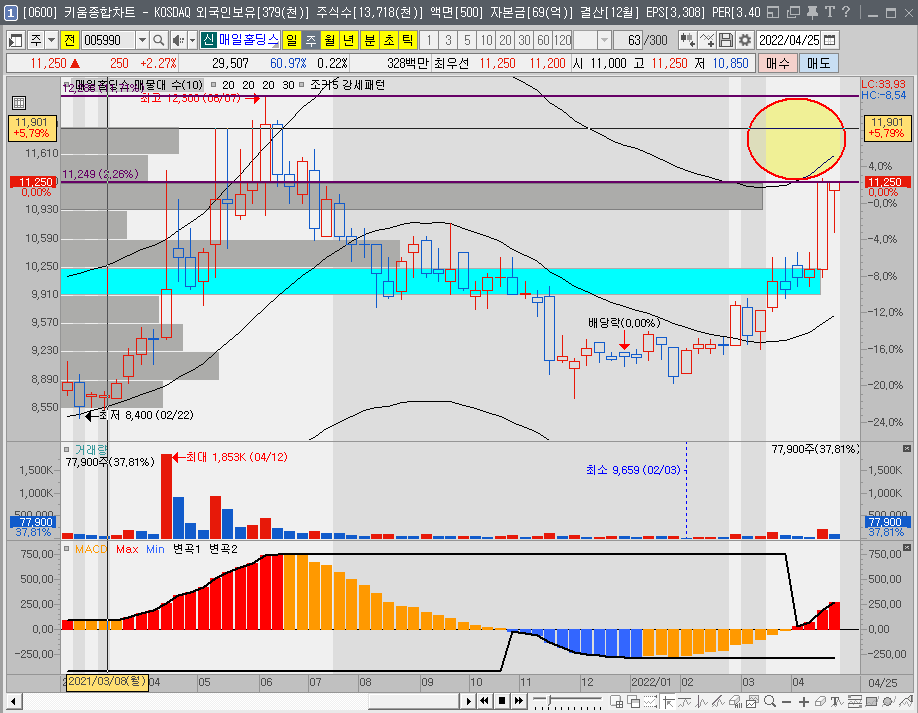Click the fast-forward button on bottom bar
The image size is (918, 713).
coord(519,701)
